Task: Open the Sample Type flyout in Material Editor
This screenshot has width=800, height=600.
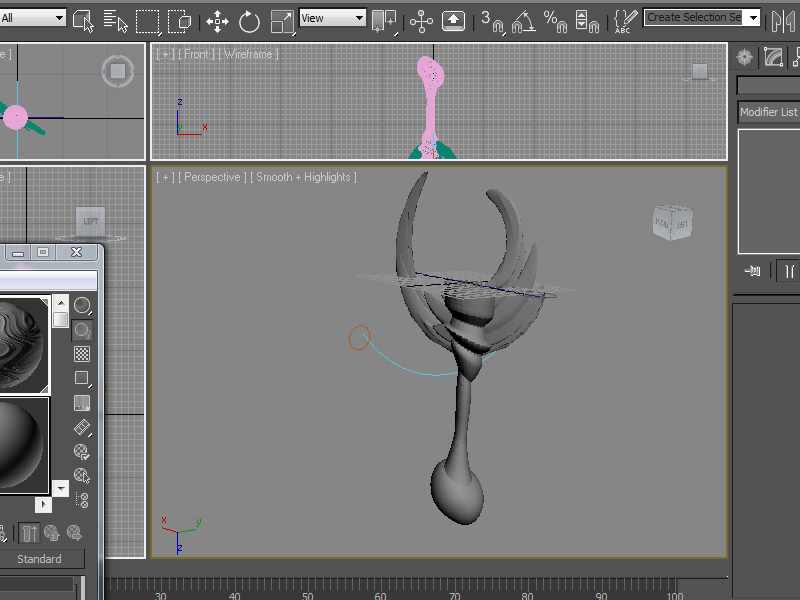Action: click(82, 306)
